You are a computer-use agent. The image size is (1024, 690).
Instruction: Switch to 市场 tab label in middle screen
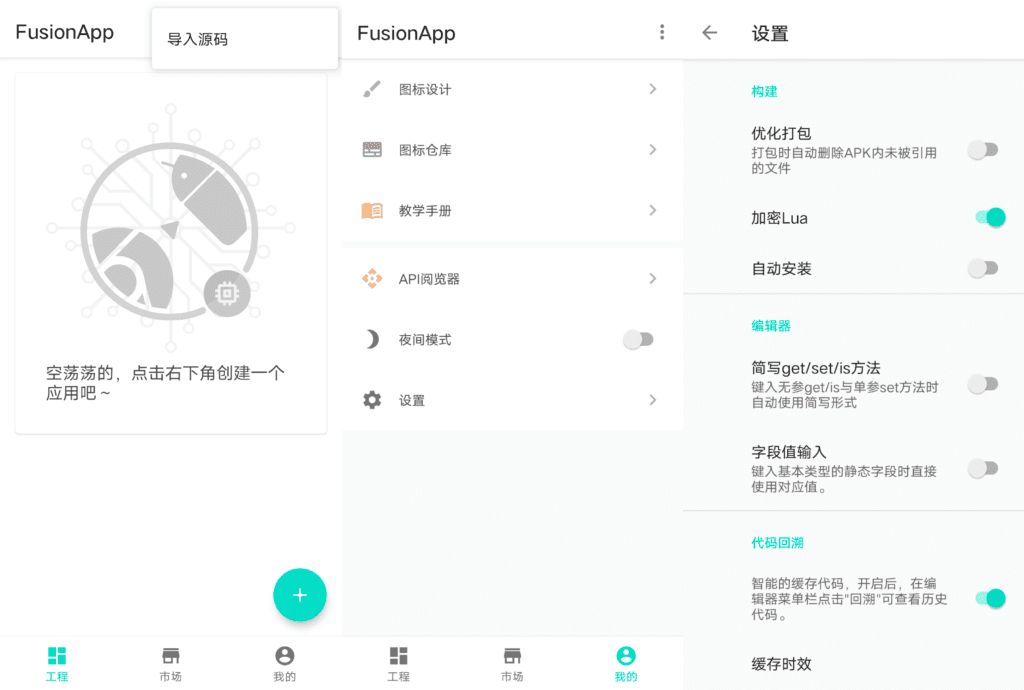click(x=512, y=677)
